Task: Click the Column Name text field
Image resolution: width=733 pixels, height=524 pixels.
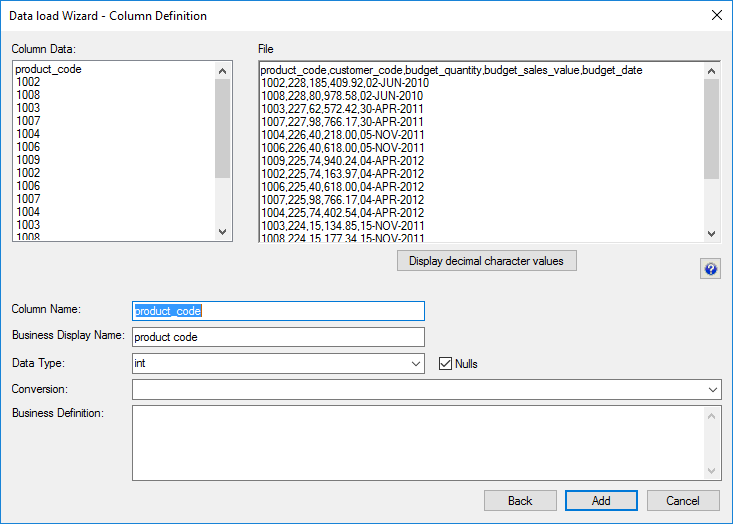Action: coord(278,311)
